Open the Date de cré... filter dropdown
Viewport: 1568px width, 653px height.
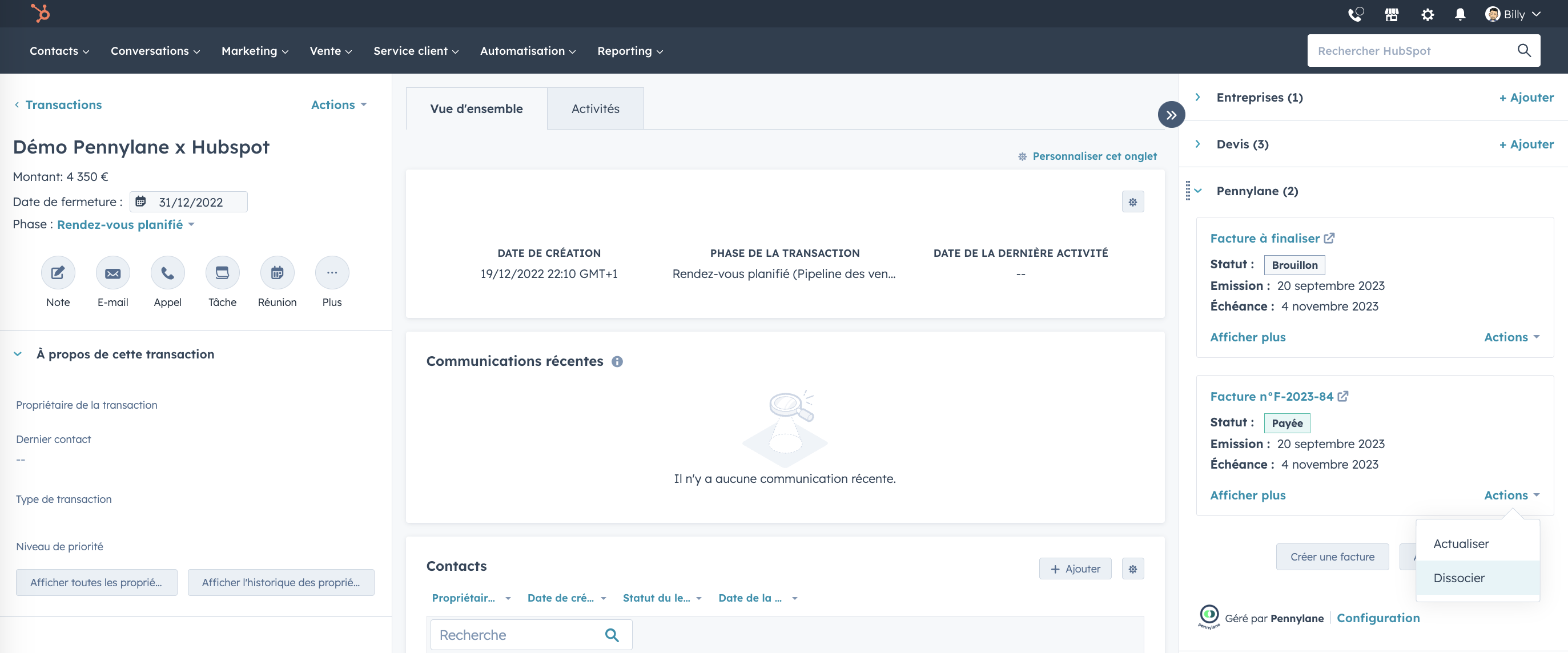point(566,598)
